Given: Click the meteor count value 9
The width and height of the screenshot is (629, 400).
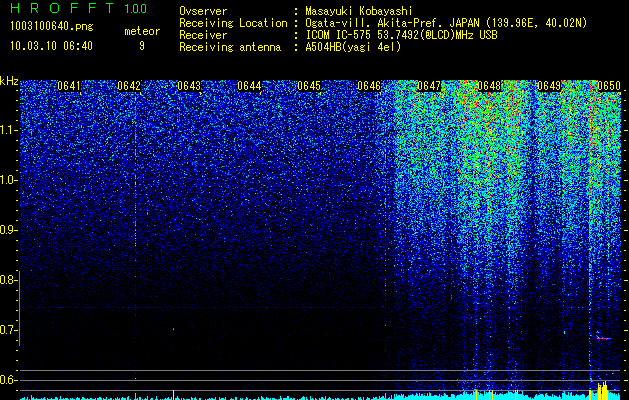Looking at the screenshot, I should tap(142, 46).
